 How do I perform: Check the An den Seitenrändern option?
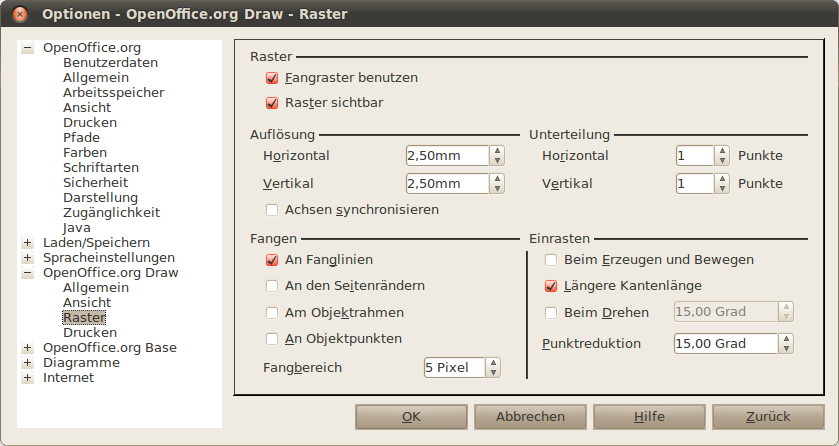click(x=271, y=286)
